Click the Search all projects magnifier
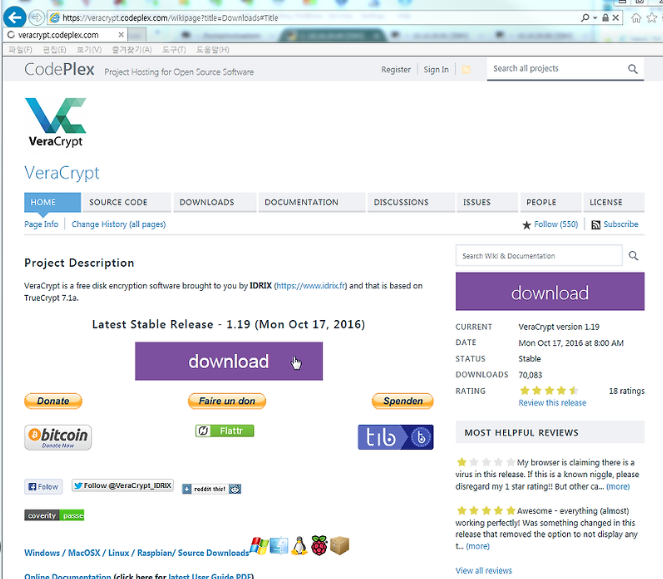The image size is (663, 579). [633, 69]
